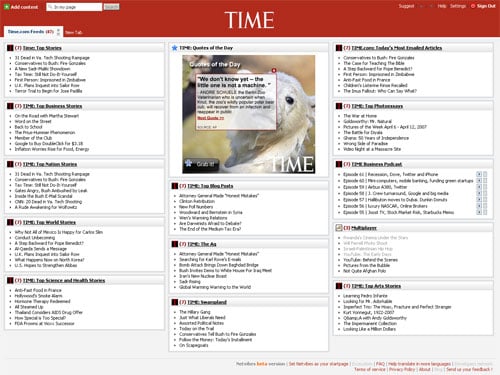
Task: Open the Help link in the top bar
Action: [x=442, y=6]
